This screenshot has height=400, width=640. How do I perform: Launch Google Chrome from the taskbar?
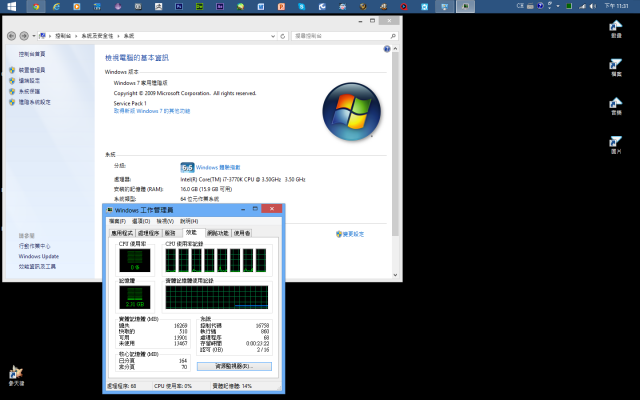(36, 6)
